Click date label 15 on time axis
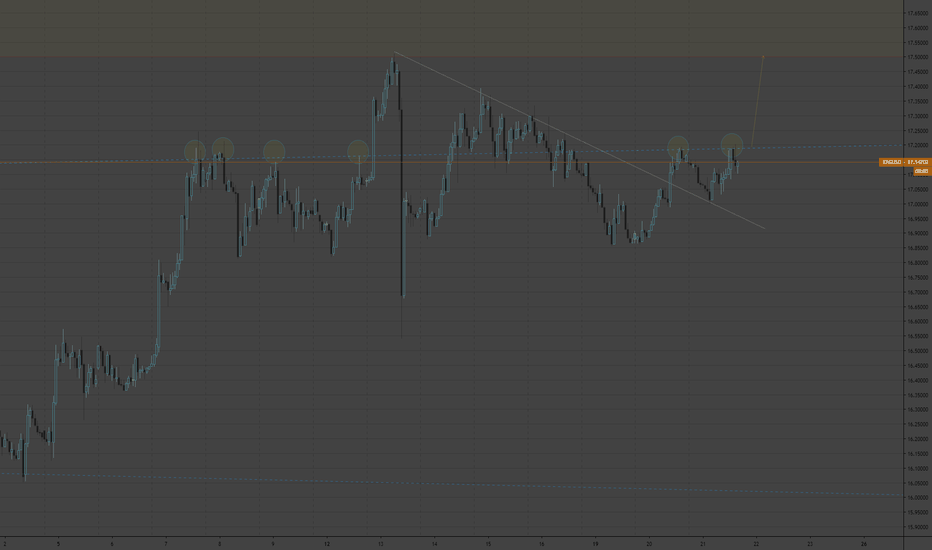 coord(488,543)
